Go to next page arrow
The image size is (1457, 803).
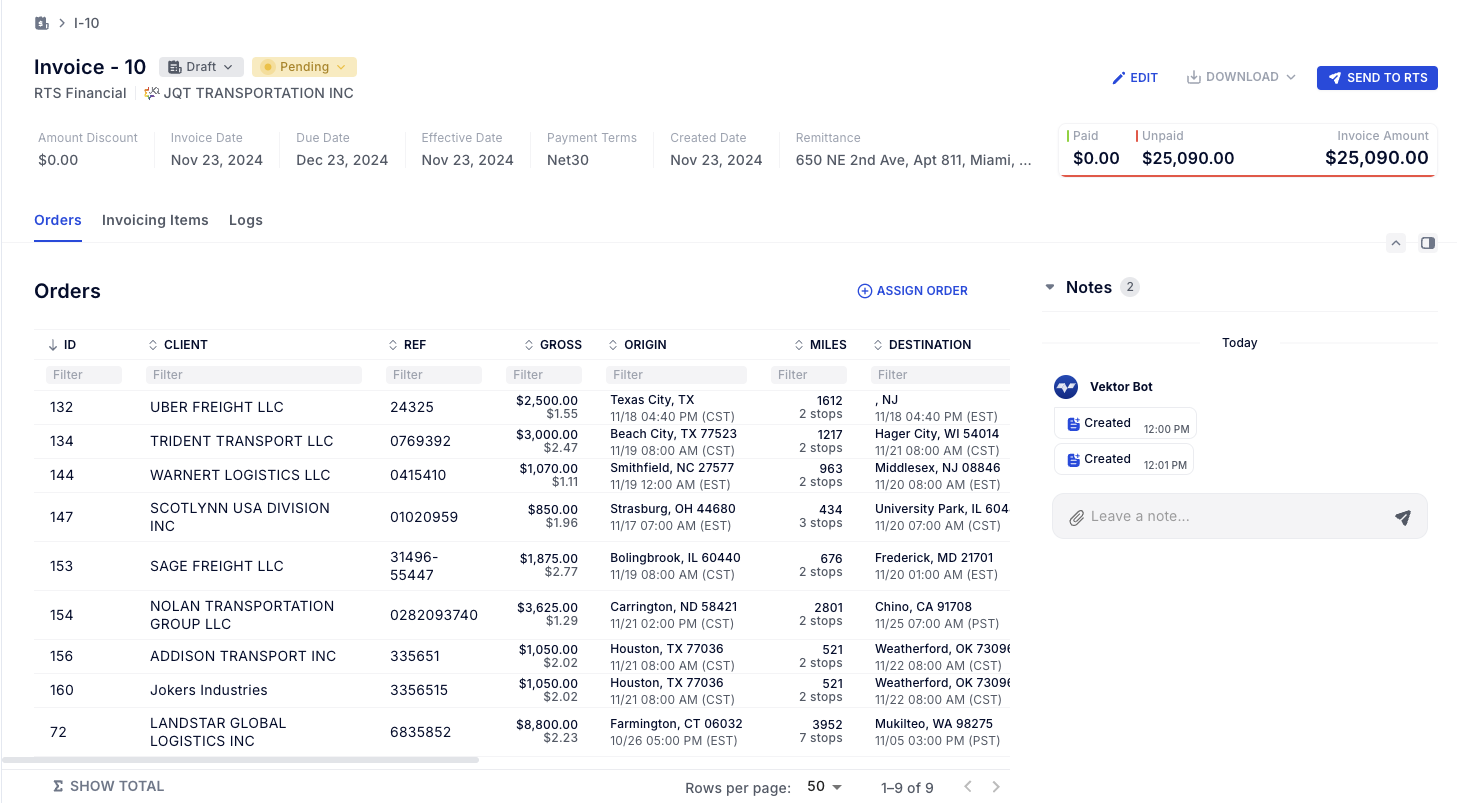(x=995, y=787)
